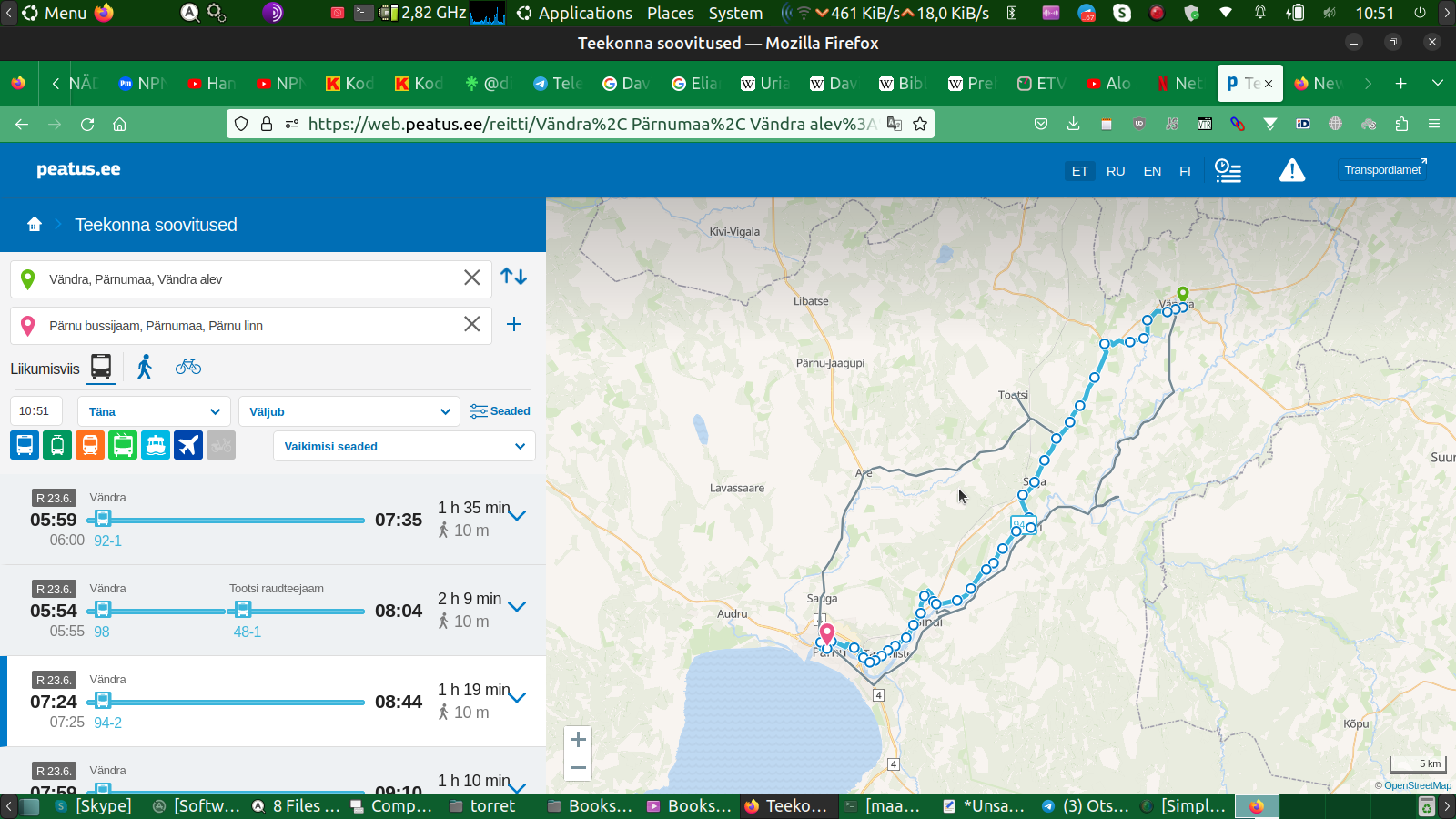Expand the Vaikimisi seaded dropdown
This screenshot has width=1456, height=819.
coord(404,447)
